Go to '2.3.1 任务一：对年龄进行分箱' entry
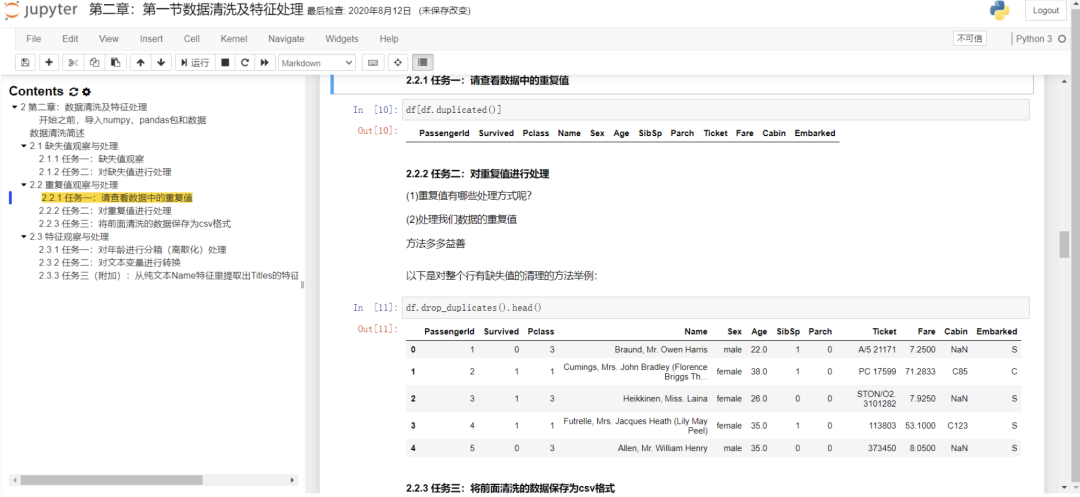1080x497 pixels. [x=132, y=250]
